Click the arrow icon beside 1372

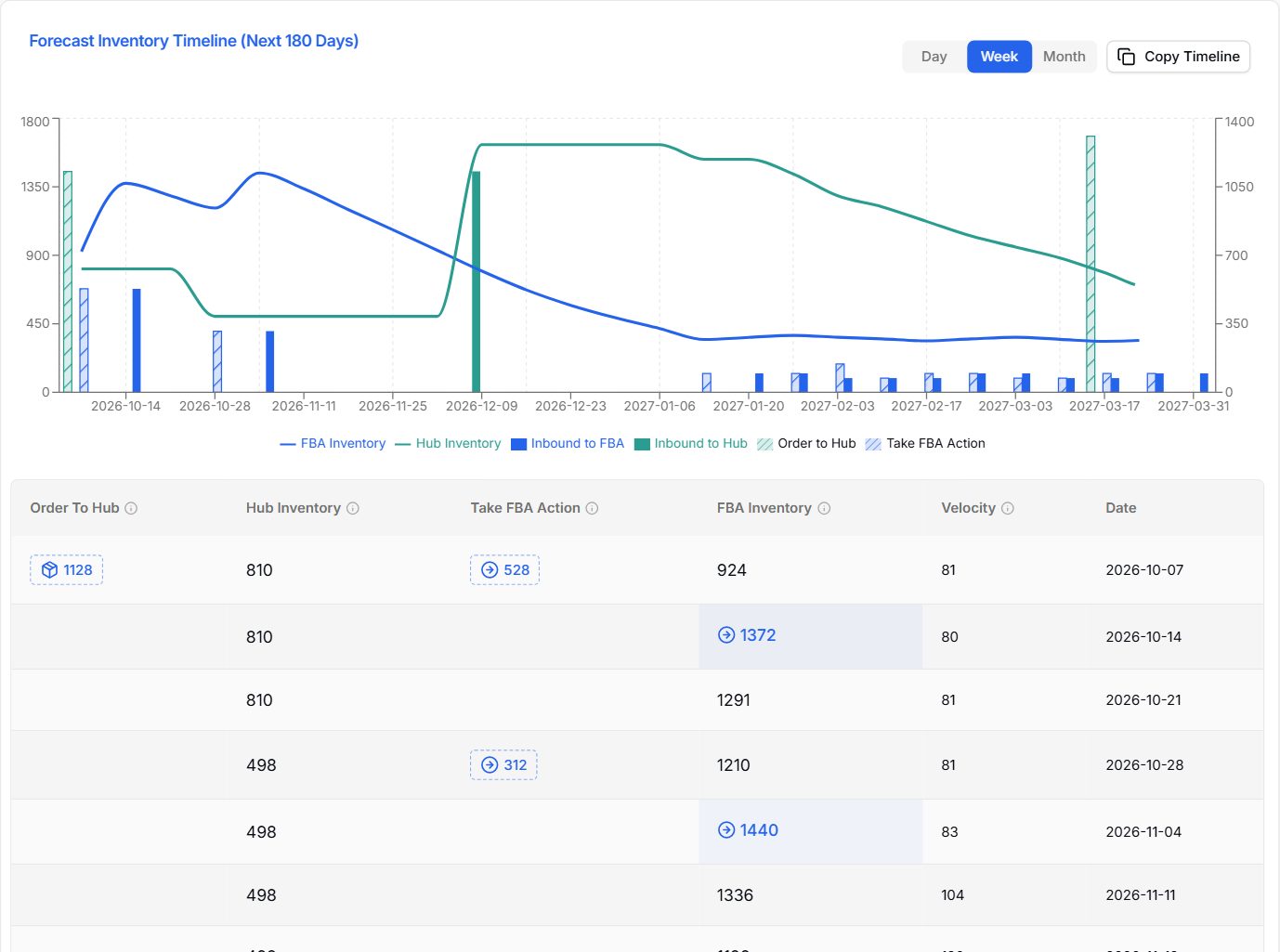coord(726,635)
